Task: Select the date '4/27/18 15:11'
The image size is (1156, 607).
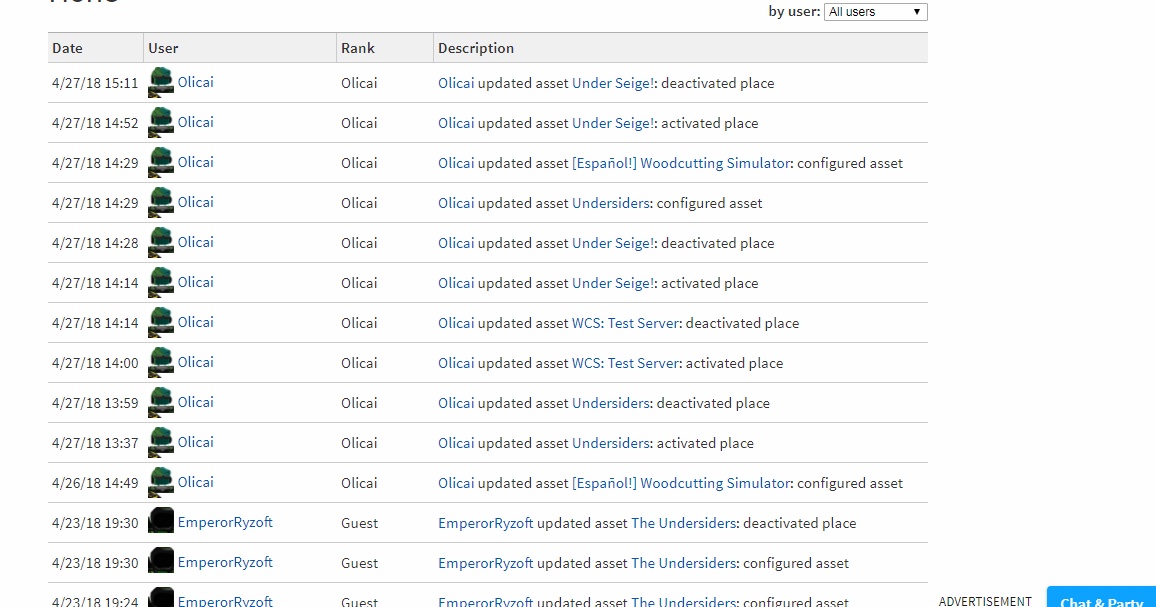Action: pyautogui.click(x=95, y=83)
